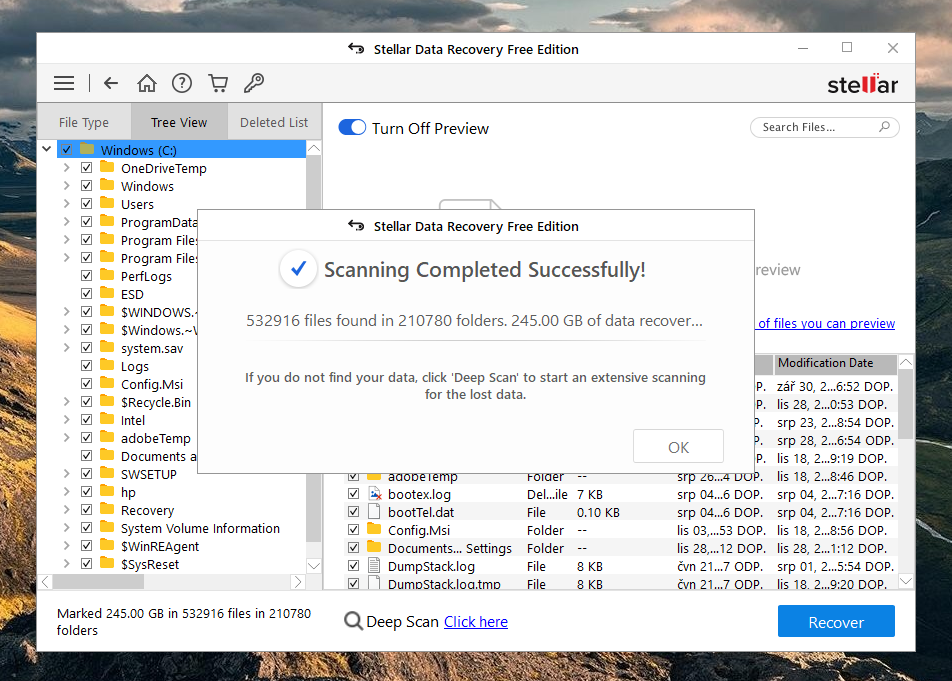The image size is (952, 681).
Task: Turn off the preview toggle
Action: tap(352, 127)
